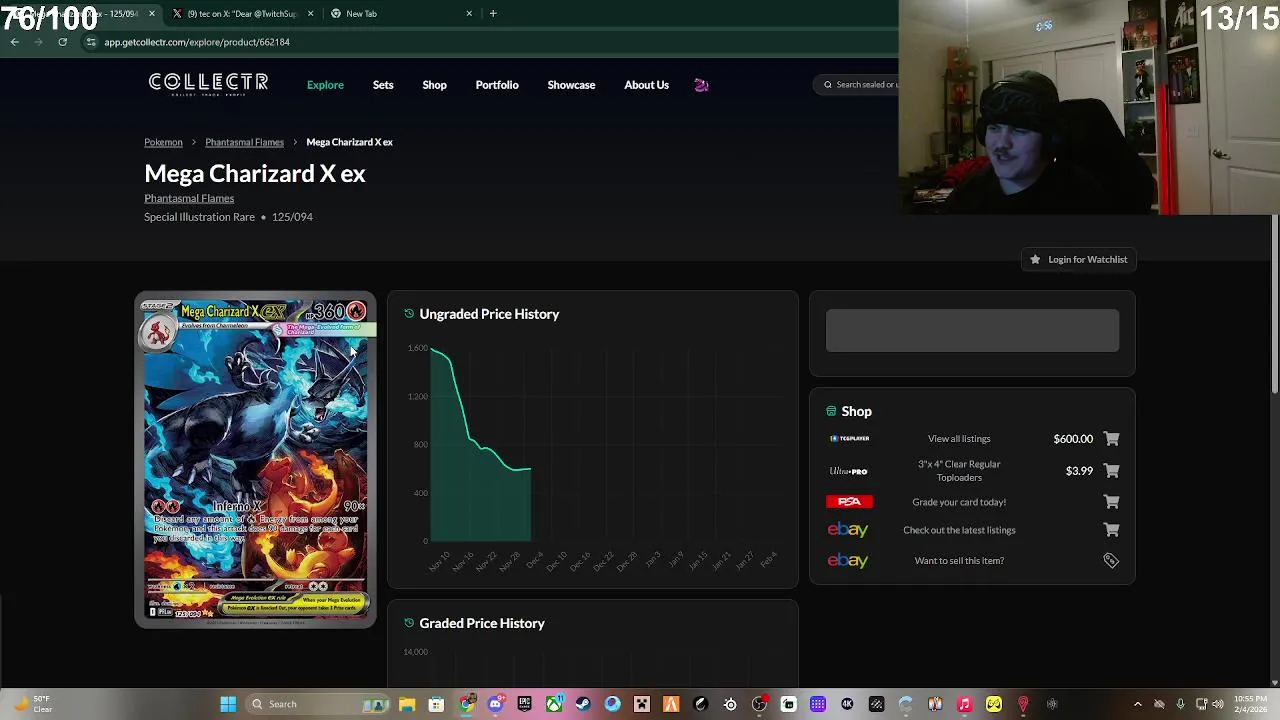Go back using the browser back arrow

click(x=14, y=42)
